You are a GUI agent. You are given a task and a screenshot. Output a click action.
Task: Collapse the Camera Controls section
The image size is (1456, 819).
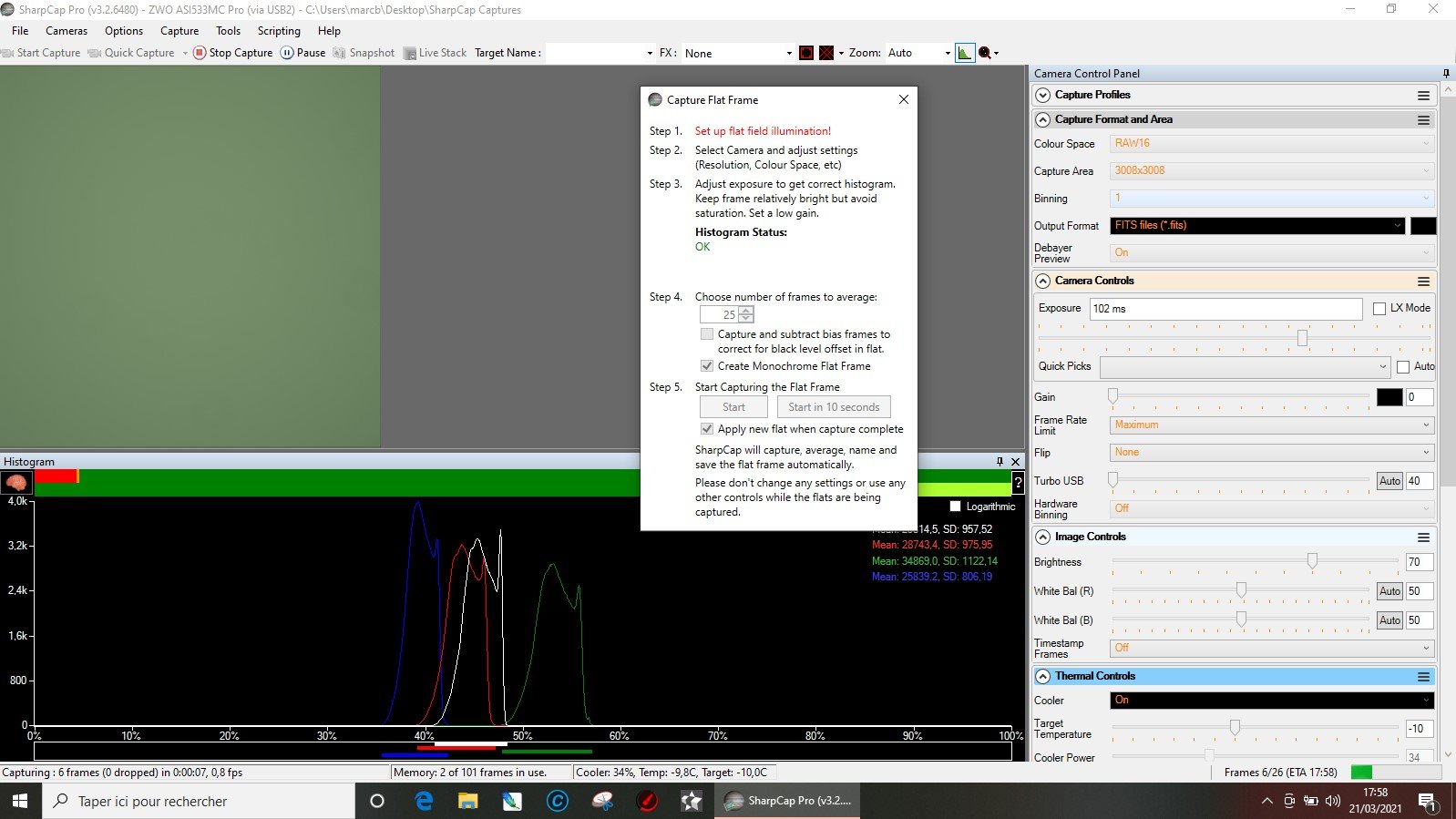tap(1042, 282)
